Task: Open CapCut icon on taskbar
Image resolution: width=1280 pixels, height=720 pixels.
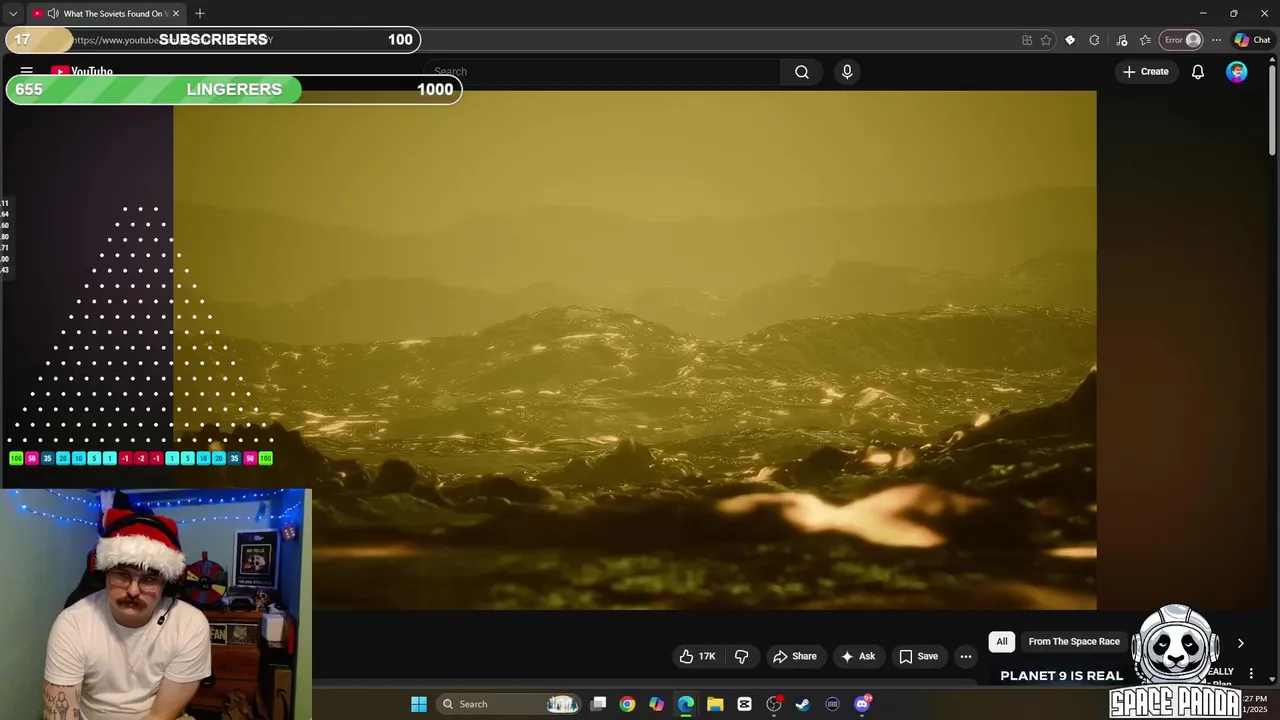Action: [x=744, y=704]
